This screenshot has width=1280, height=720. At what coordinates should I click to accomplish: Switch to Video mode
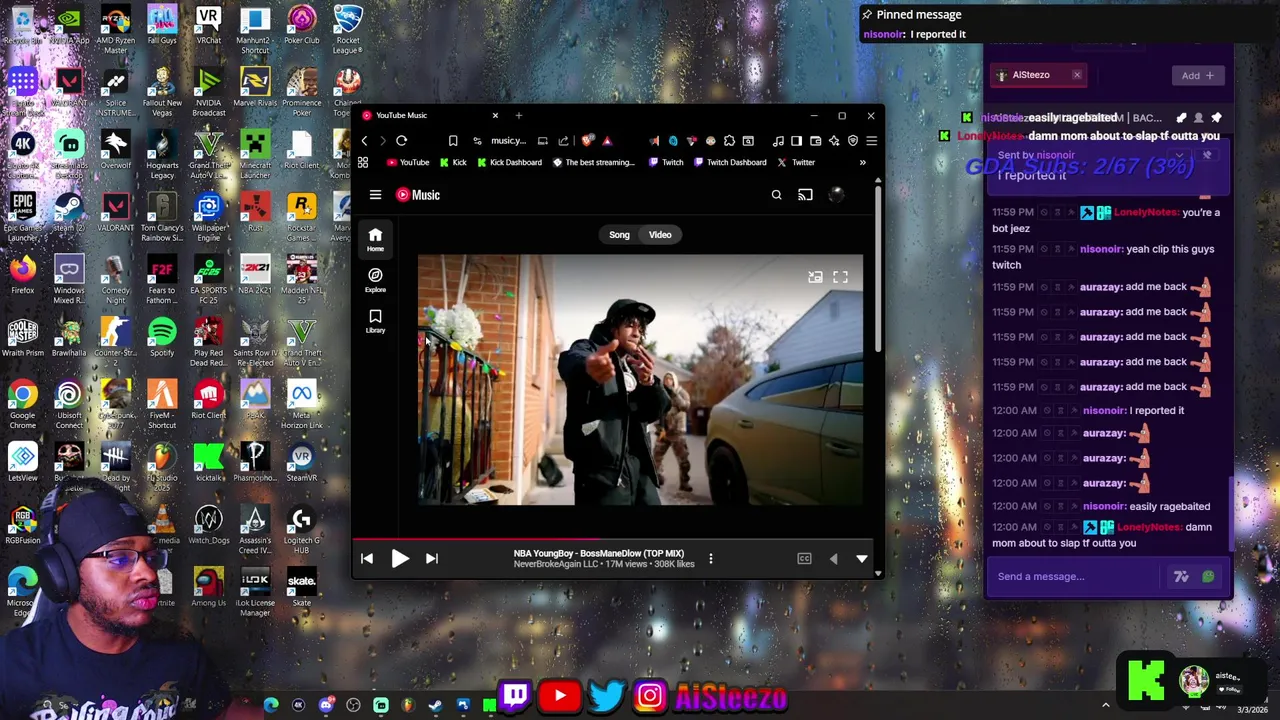coord(660,235)
